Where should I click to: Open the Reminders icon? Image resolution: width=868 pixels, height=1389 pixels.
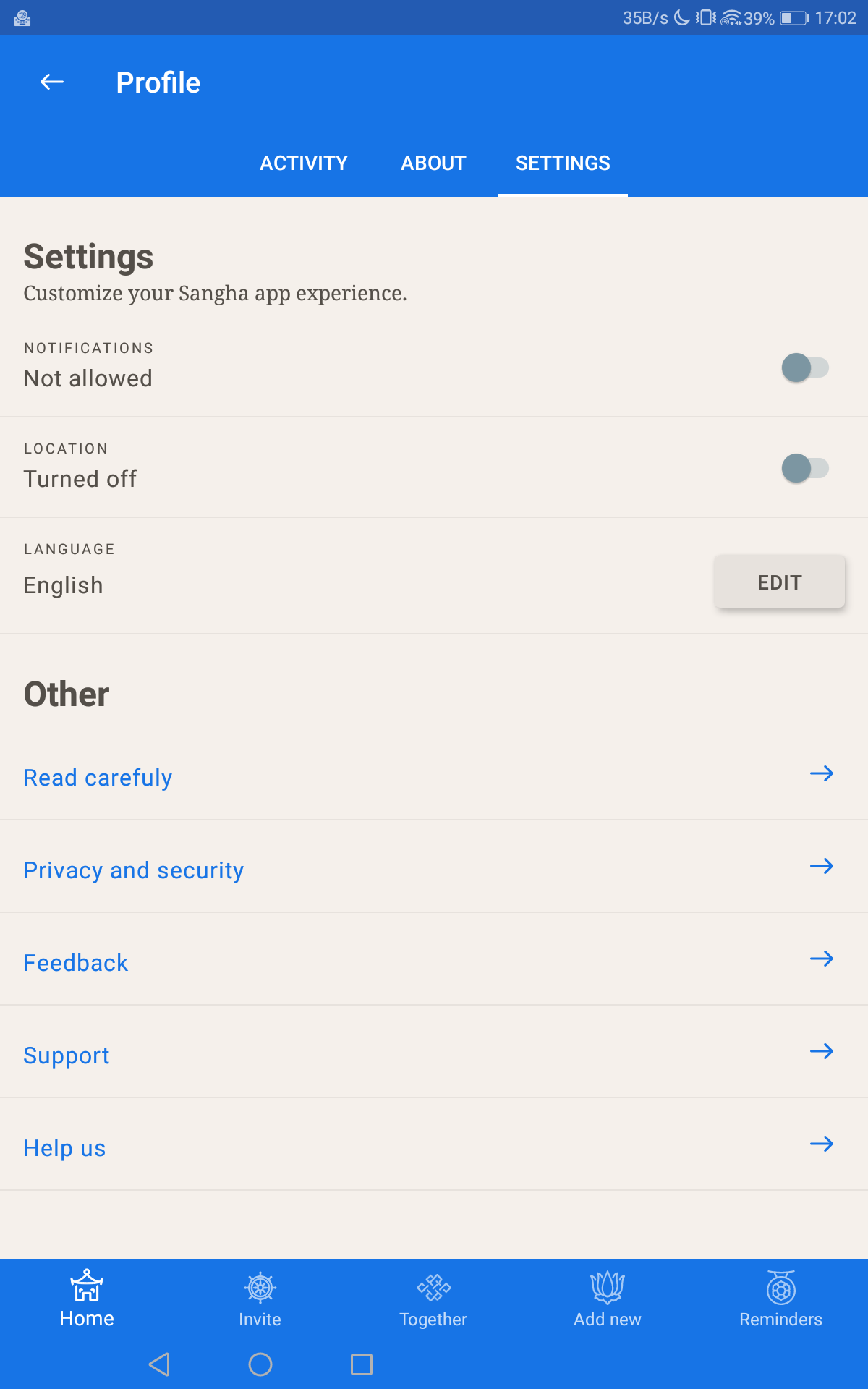[781, 1288]
